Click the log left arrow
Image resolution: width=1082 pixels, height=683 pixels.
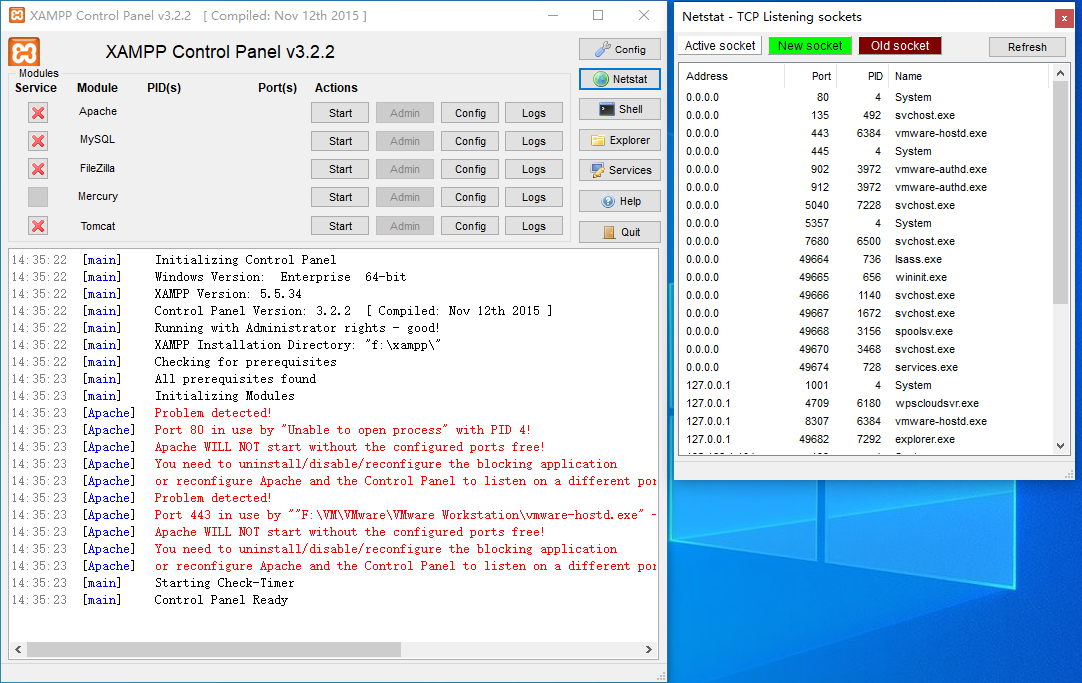[x=18, y=649]
